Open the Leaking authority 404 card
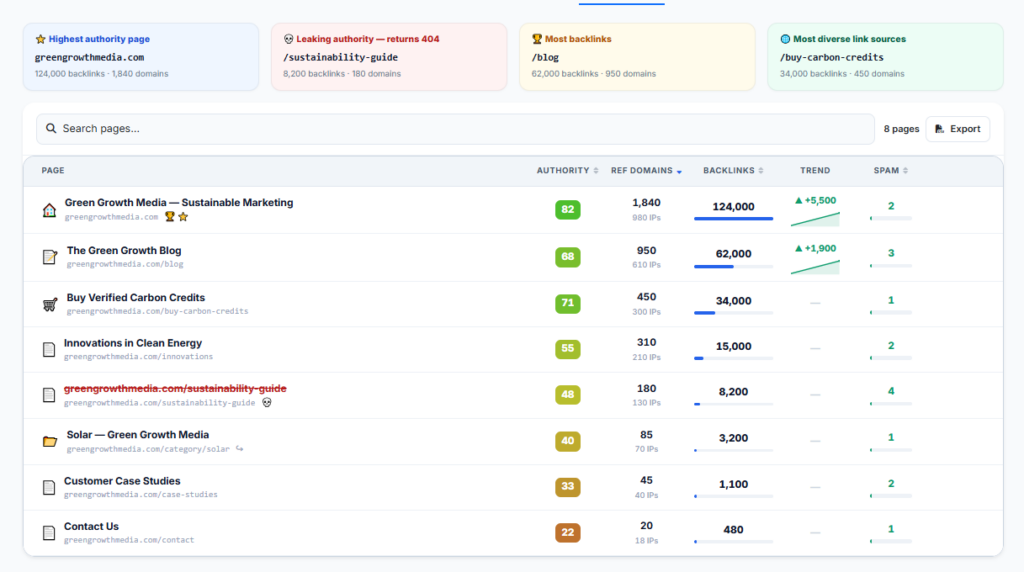 coord(389,57)
